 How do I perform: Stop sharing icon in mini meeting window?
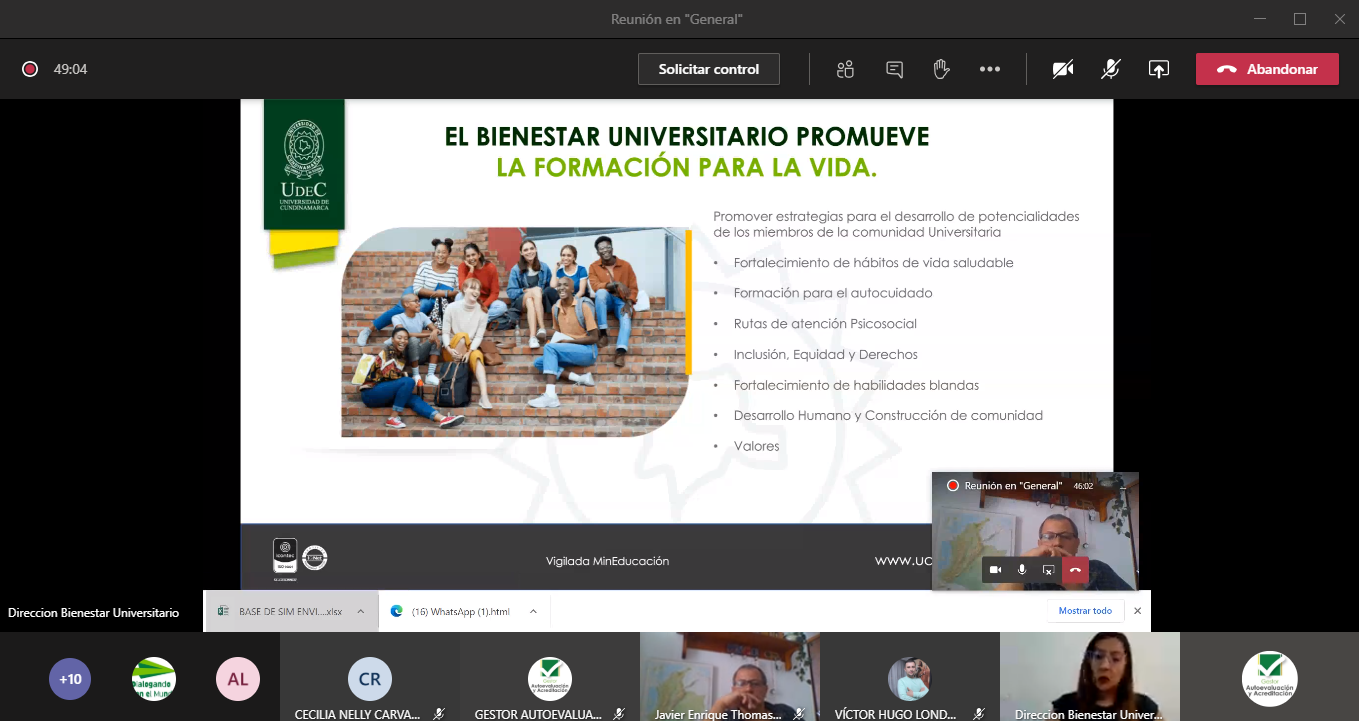[x=1048, y=569]
